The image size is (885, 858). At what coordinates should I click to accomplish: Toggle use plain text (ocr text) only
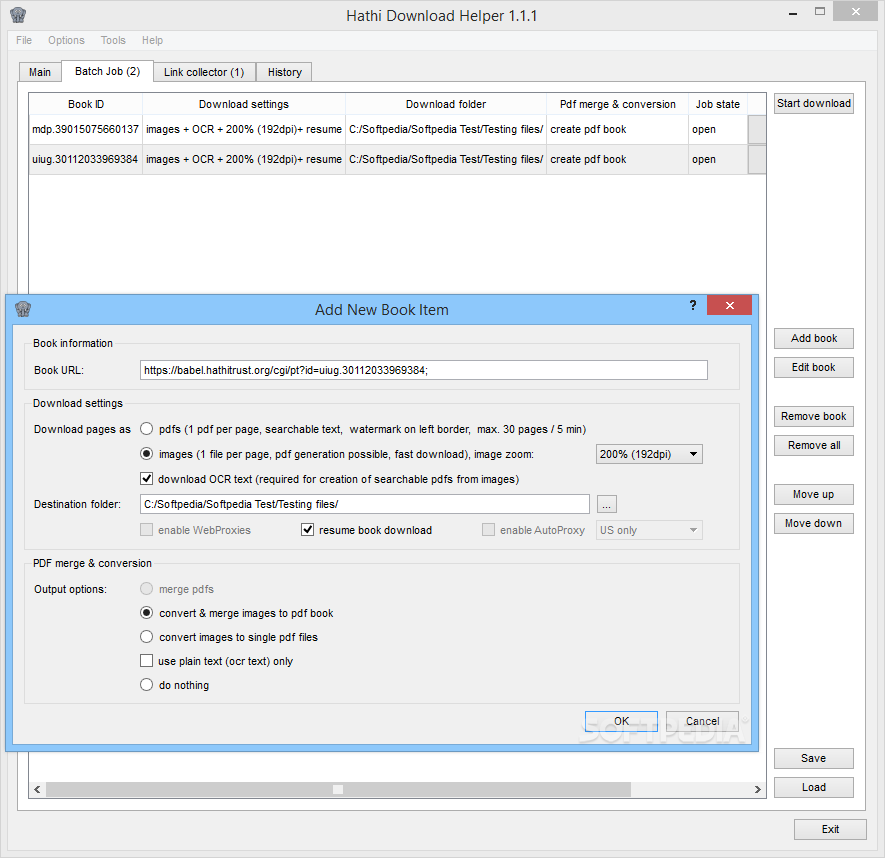146,660
